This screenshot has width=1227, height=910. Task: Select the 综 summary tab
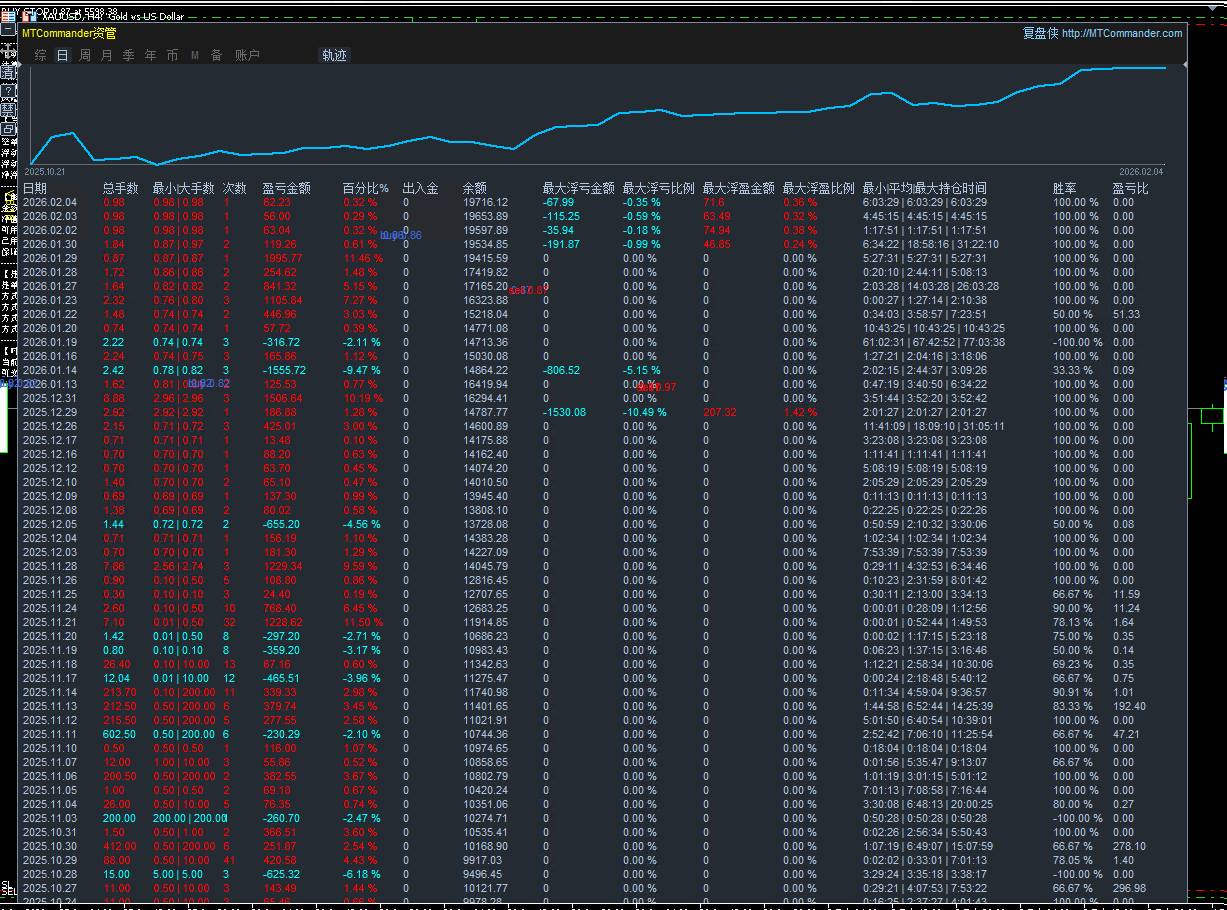41,56
